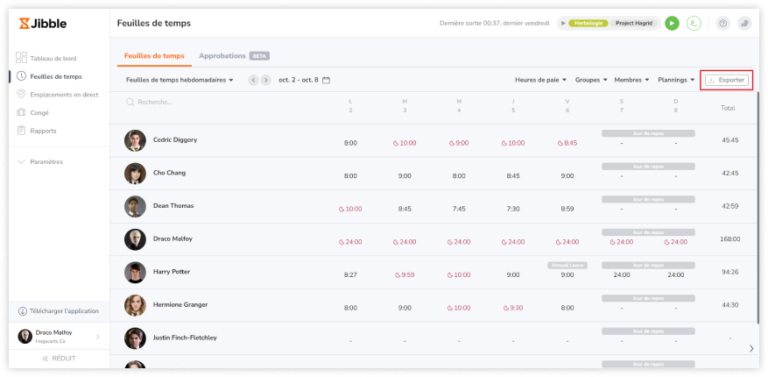Click Hermione Granger's 44:30 total
Screen dimensions: 768x377
730,305
